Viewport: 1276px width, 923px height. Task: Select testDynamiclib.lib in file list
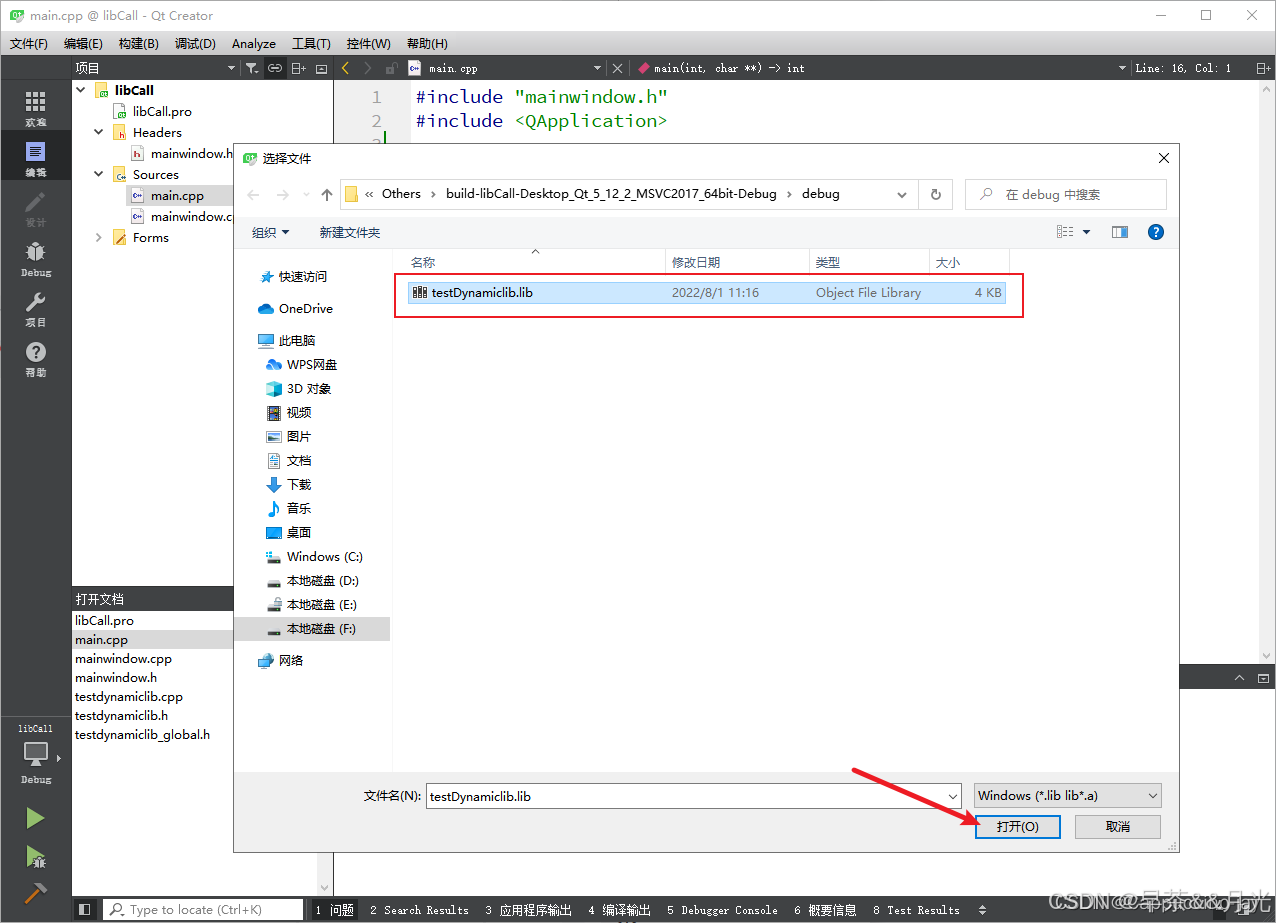point(706,293)
